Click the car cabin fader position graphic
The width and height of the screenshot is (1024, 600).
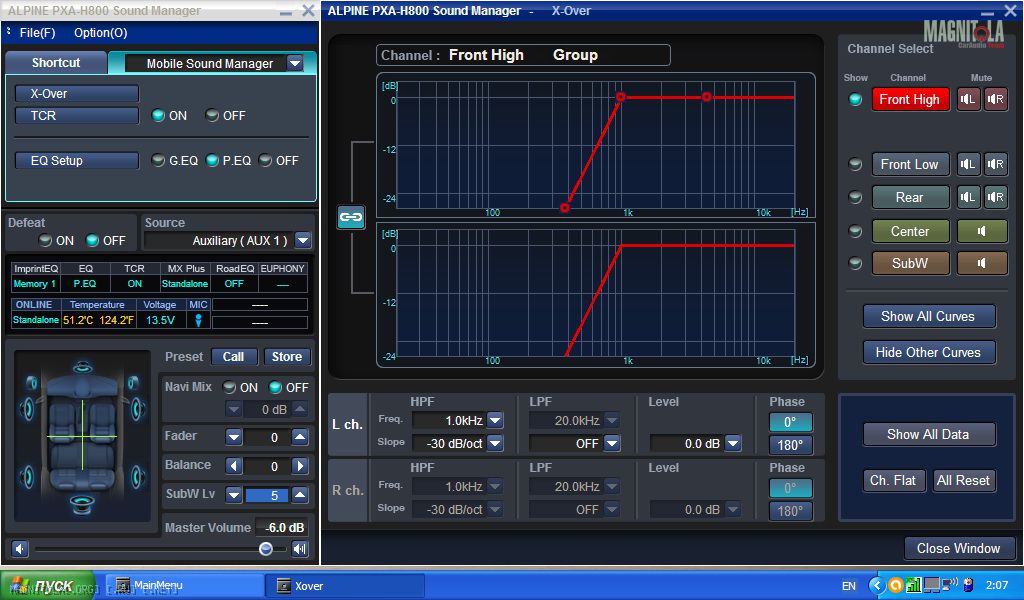pos(82,436)
